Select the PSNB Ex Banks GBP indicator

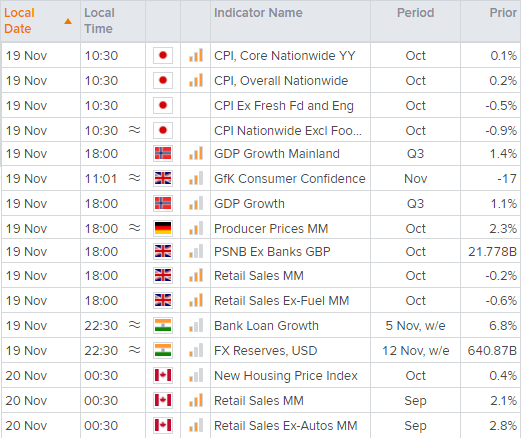[x=272, y=251]
